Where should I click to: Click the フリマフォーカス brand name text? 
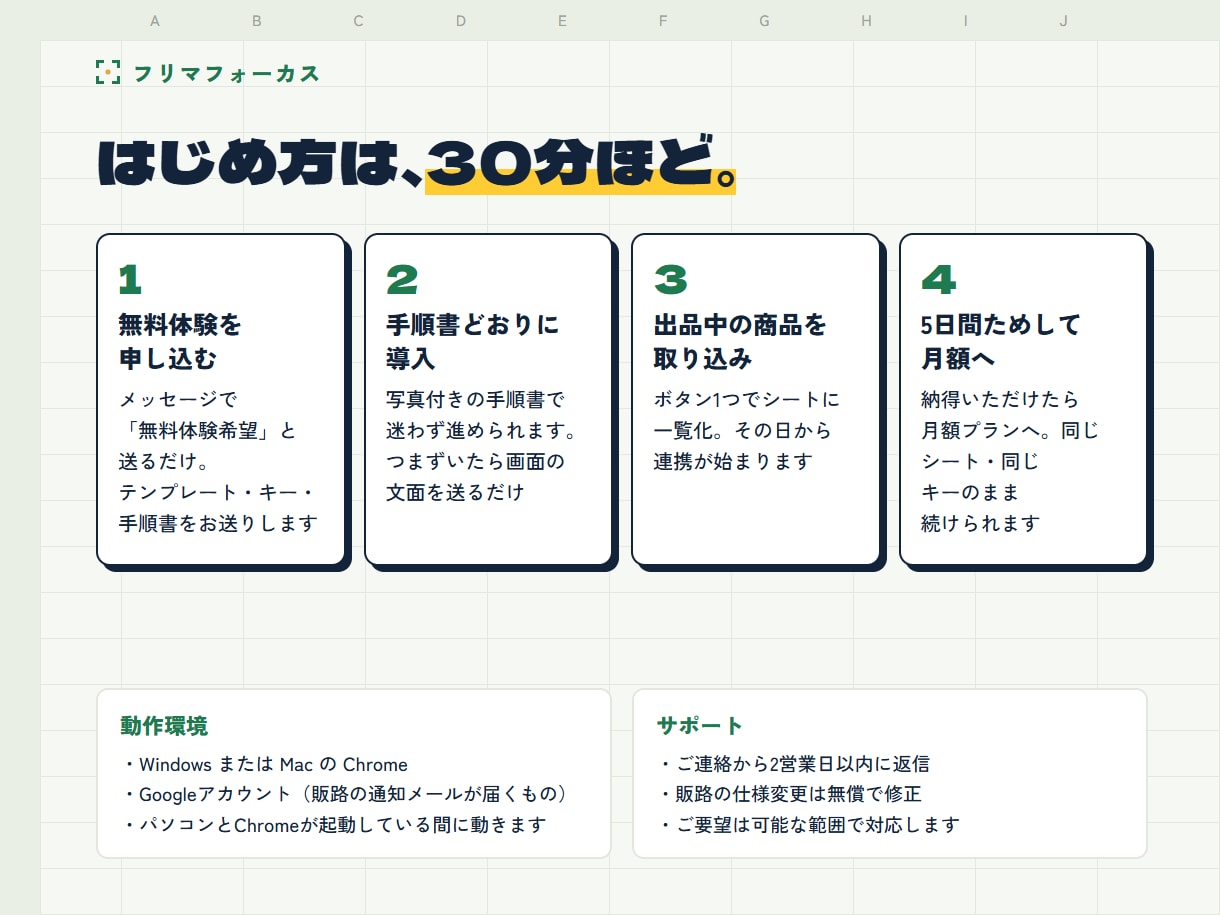tap(226, 73)
